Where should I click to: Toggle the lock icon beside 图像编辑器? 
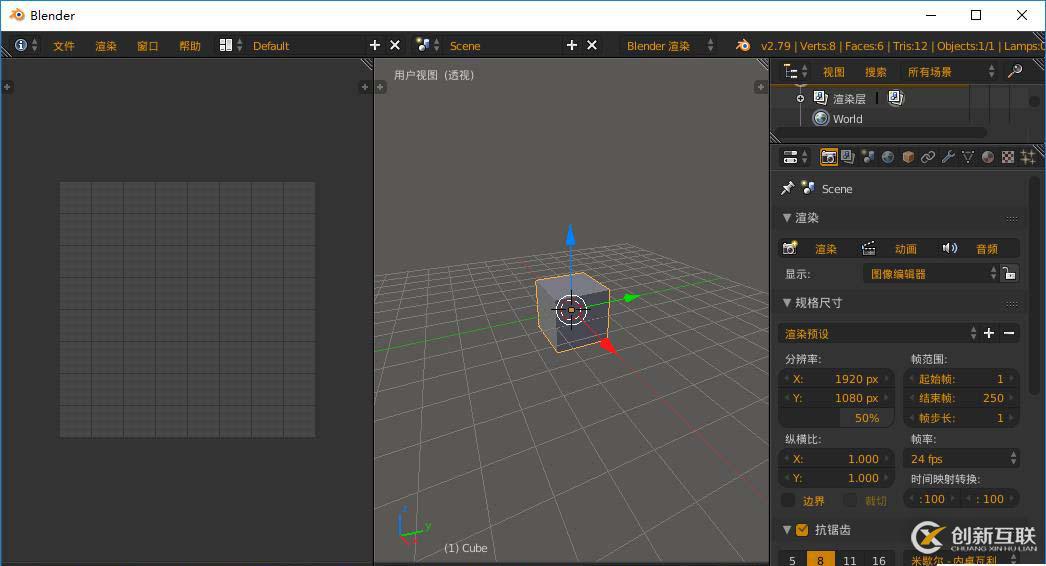tap(1010, 273)
